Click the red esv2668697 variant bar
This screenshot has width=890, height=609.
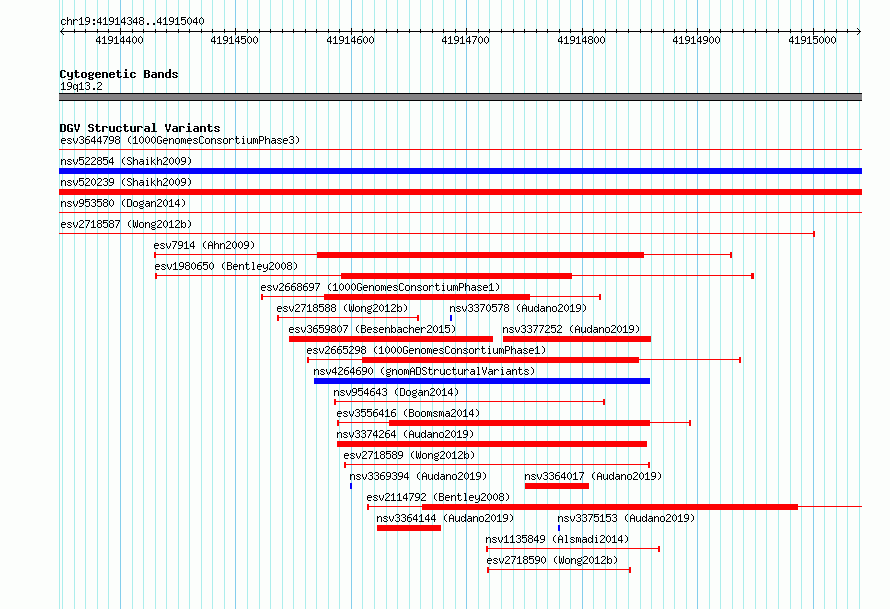427,297
